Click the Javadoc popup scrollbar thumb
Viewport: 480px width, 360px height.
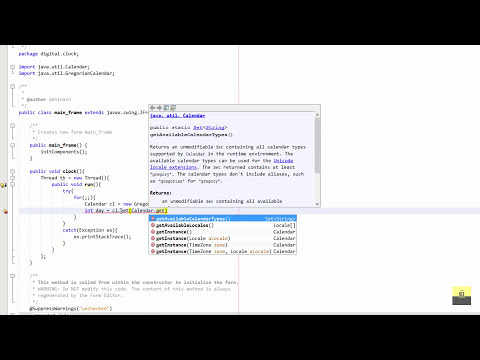coord(317,145)
